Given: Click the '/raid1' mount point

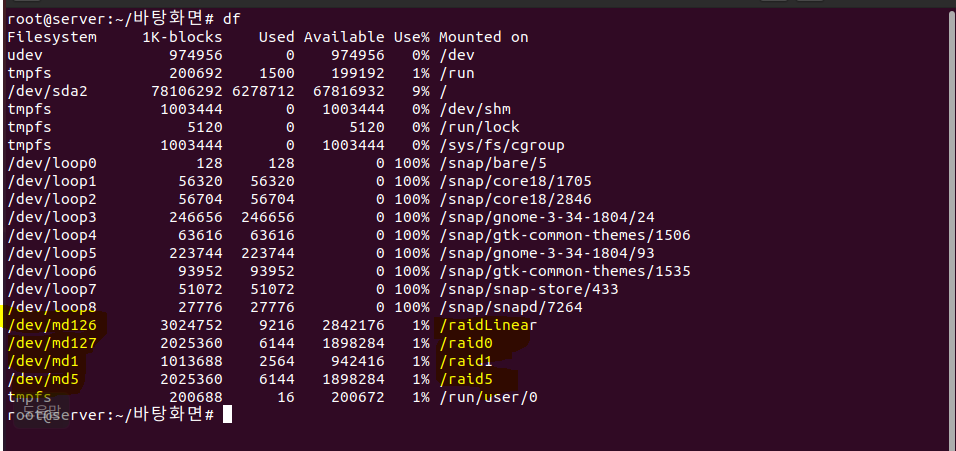Looking at the screenshot, I should [x=466, y=361].
